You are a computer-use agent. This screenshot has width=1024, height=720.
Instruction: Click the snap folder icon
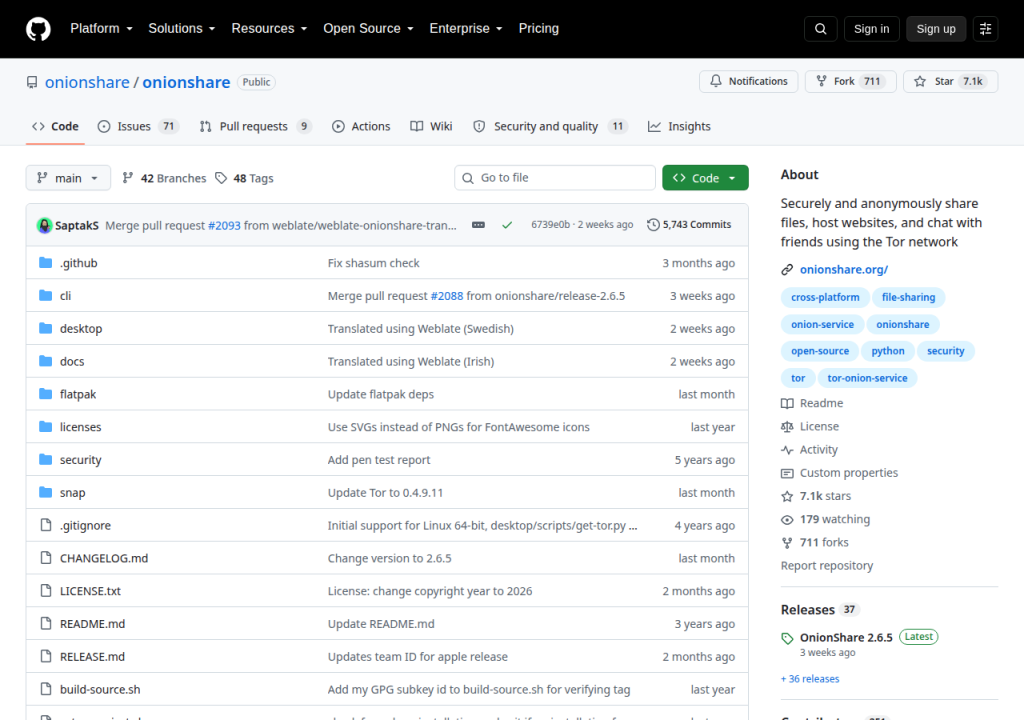pyautogui.click(x=45, y=492)
